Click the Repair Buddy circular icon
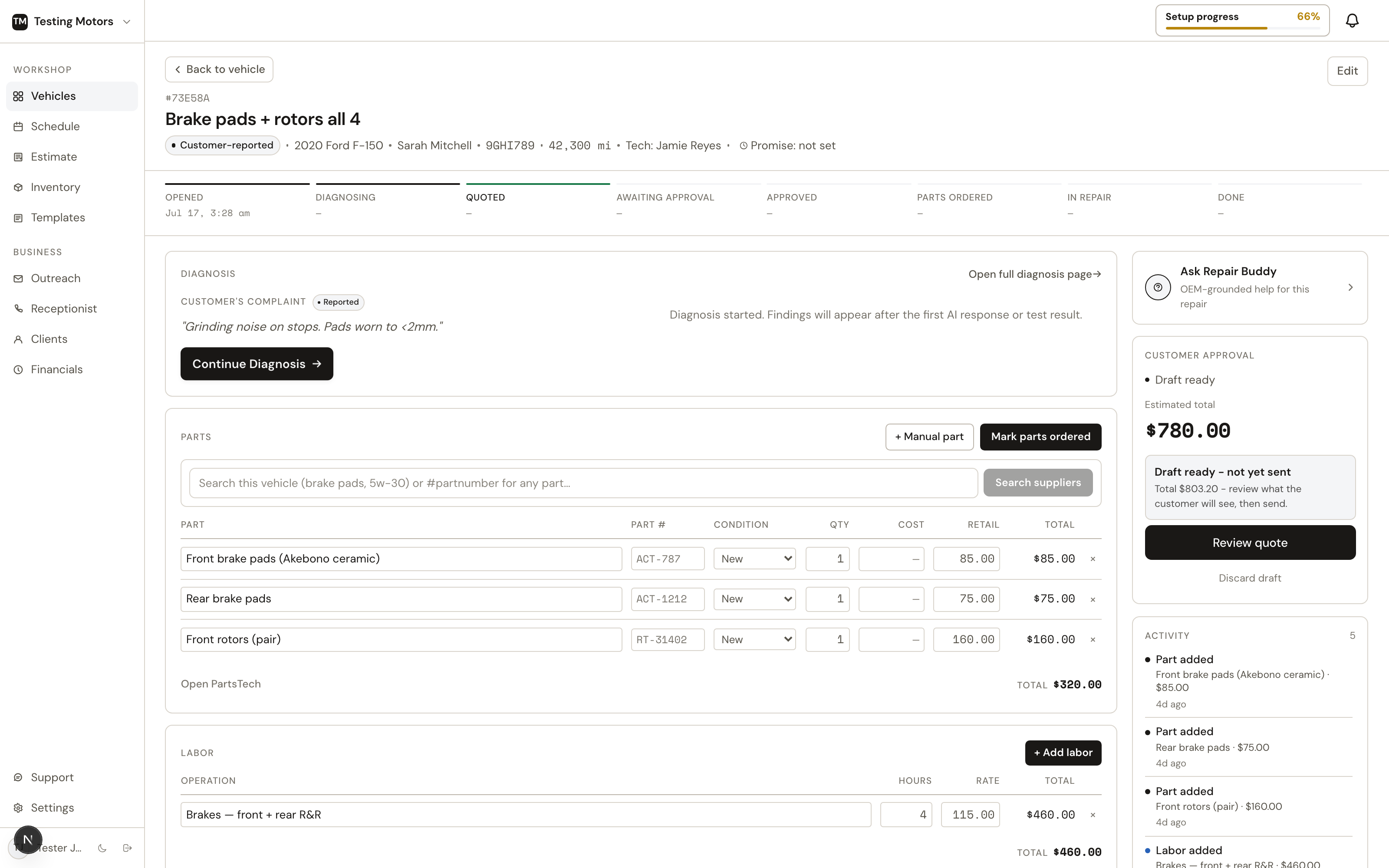Screen dimensions: 1389x868 point(1158,288)
